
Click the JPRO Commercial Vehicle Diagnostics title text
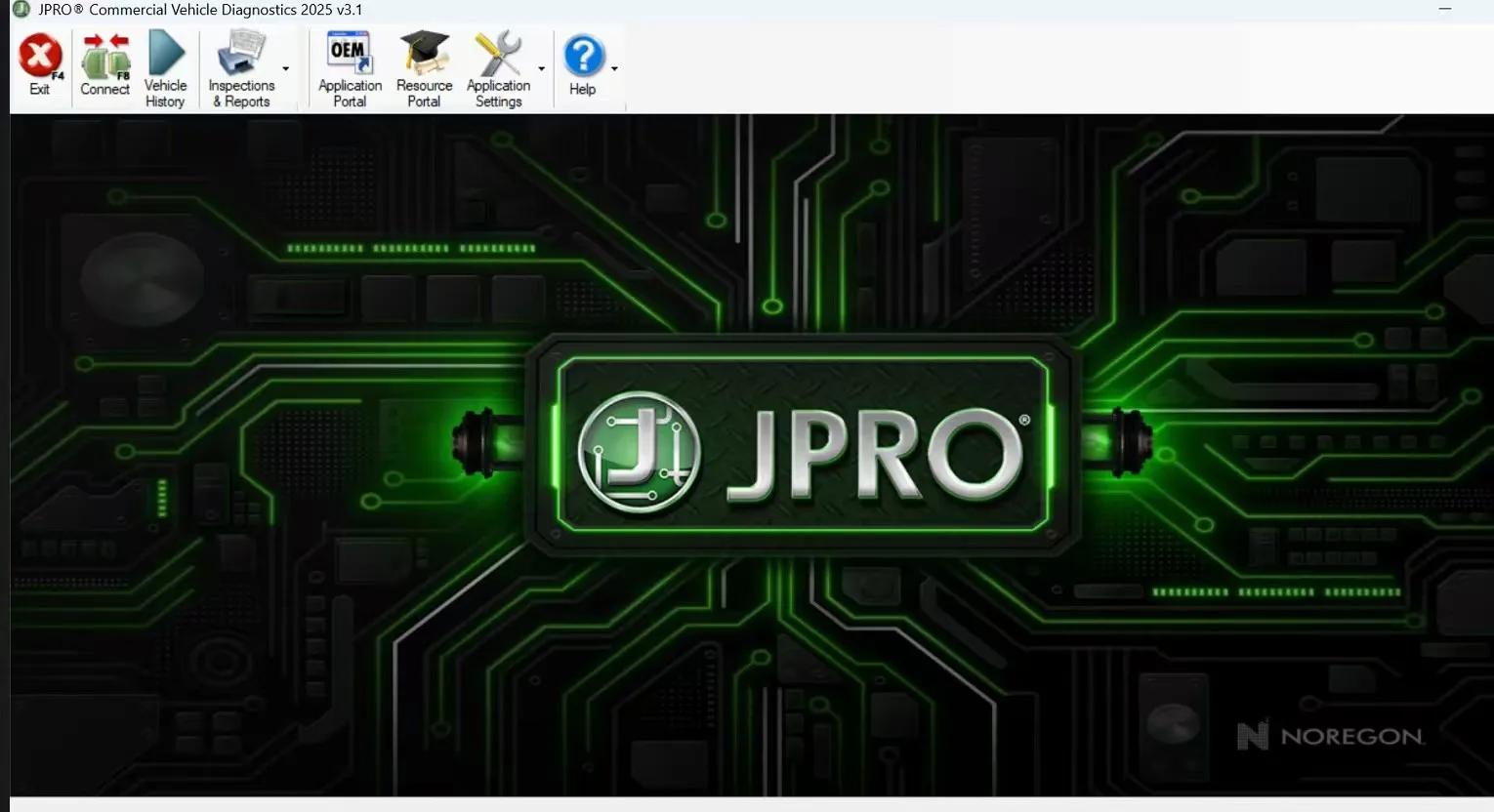(200, 10)
